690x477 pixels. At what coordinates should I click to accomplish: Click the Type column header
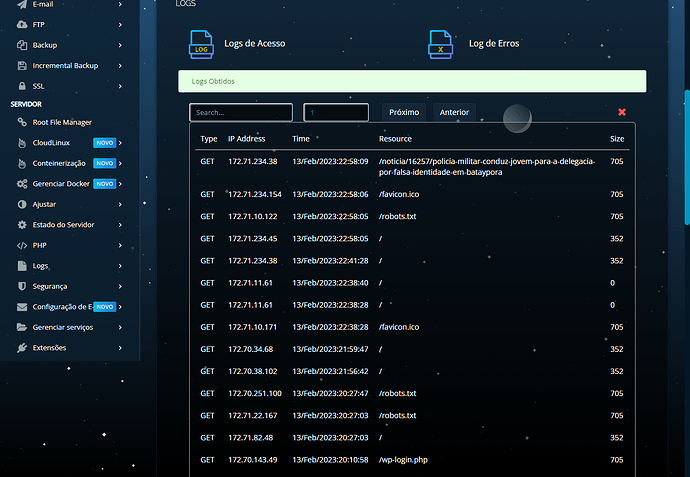[x=209, y=139]
